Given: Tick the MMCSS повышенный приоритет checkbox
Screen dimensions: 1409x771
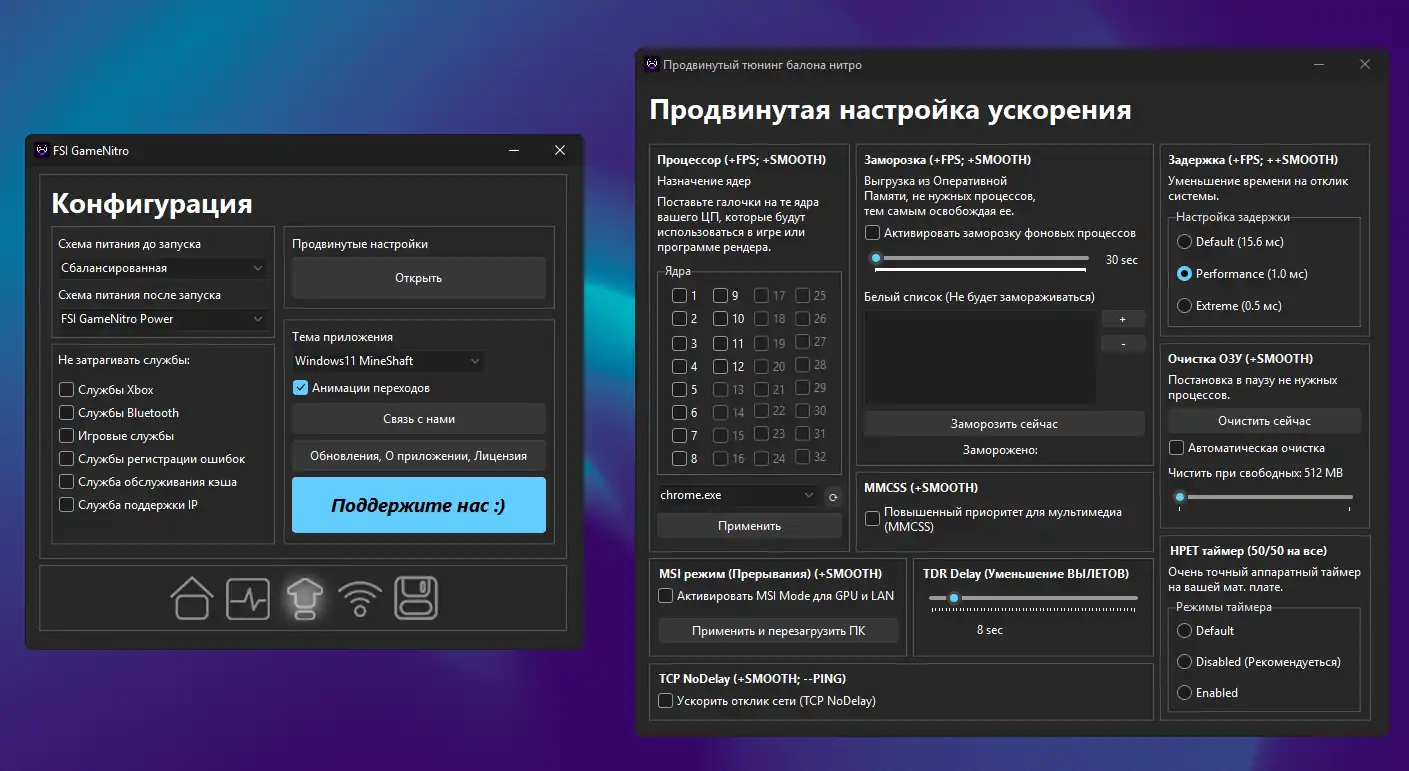Looking at the screenshot, I should pos(873,519).
